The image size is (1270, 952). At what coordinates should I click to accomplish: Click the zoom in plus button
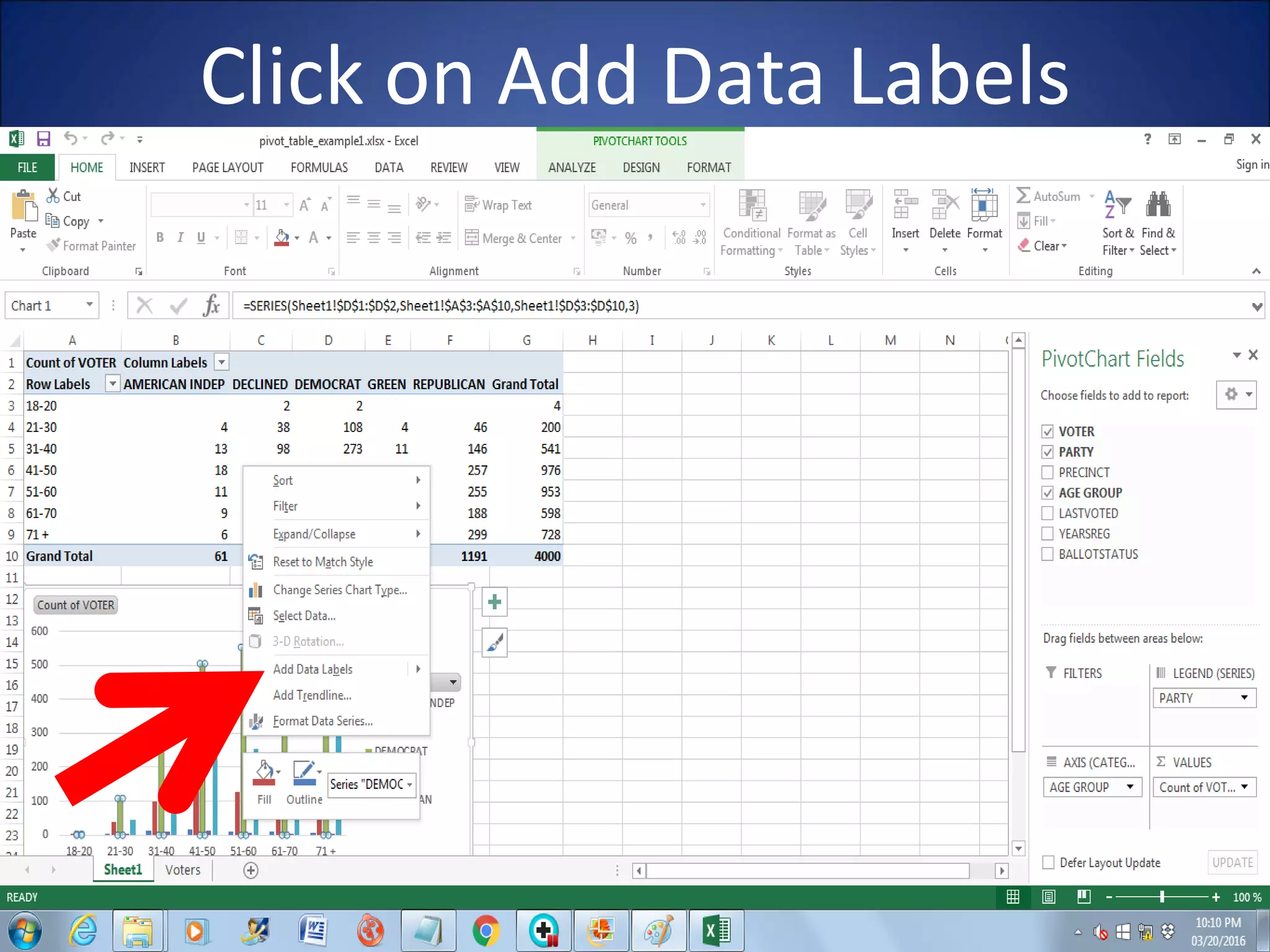1215,897
